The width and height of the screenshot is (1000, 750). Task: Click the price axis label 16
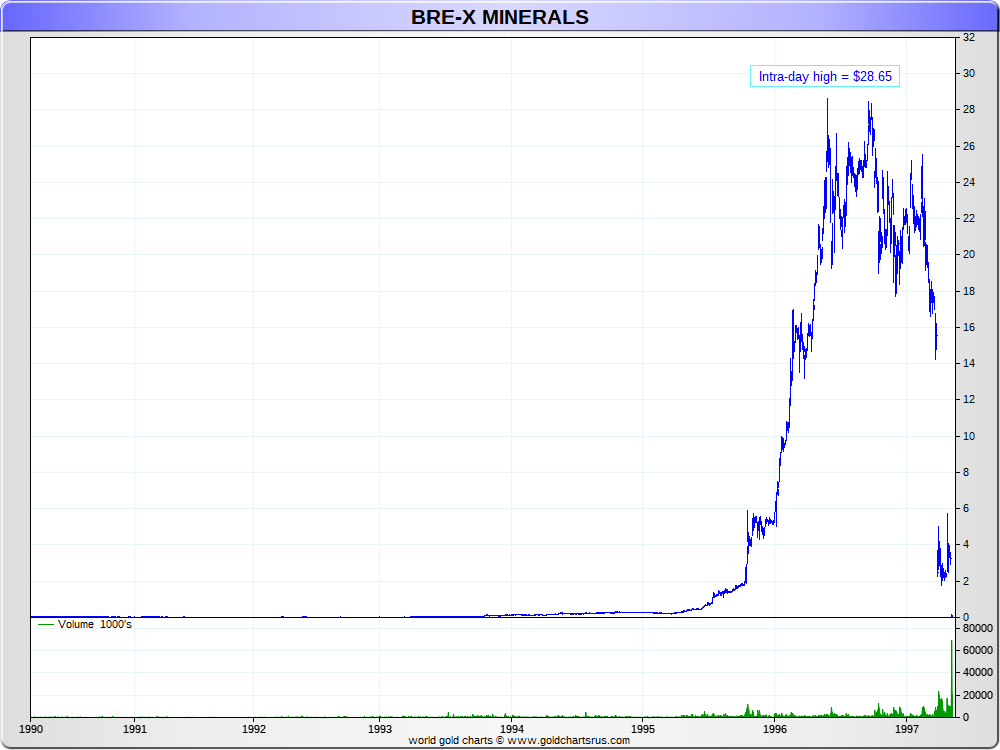[x=969, y=327]
